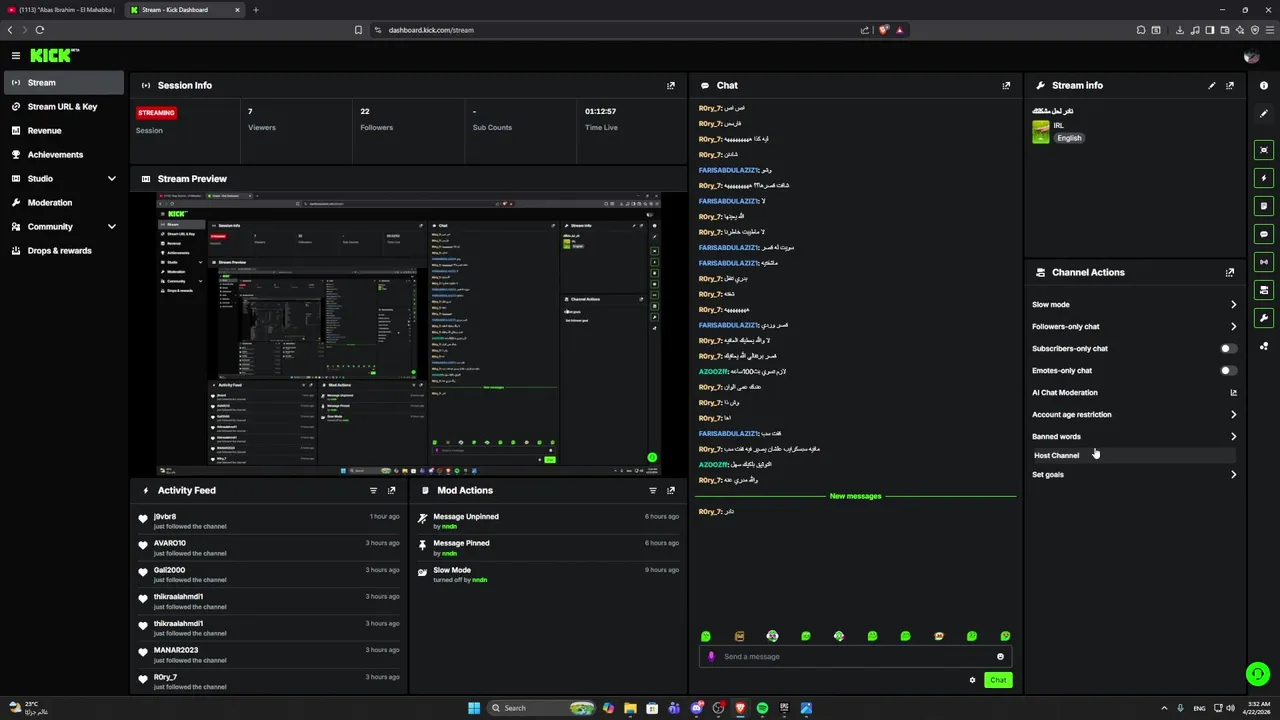Switch to the Abas Ibrahim YouTube tab
Viewport: 1280px width, 720px height.
pos(61,10)
